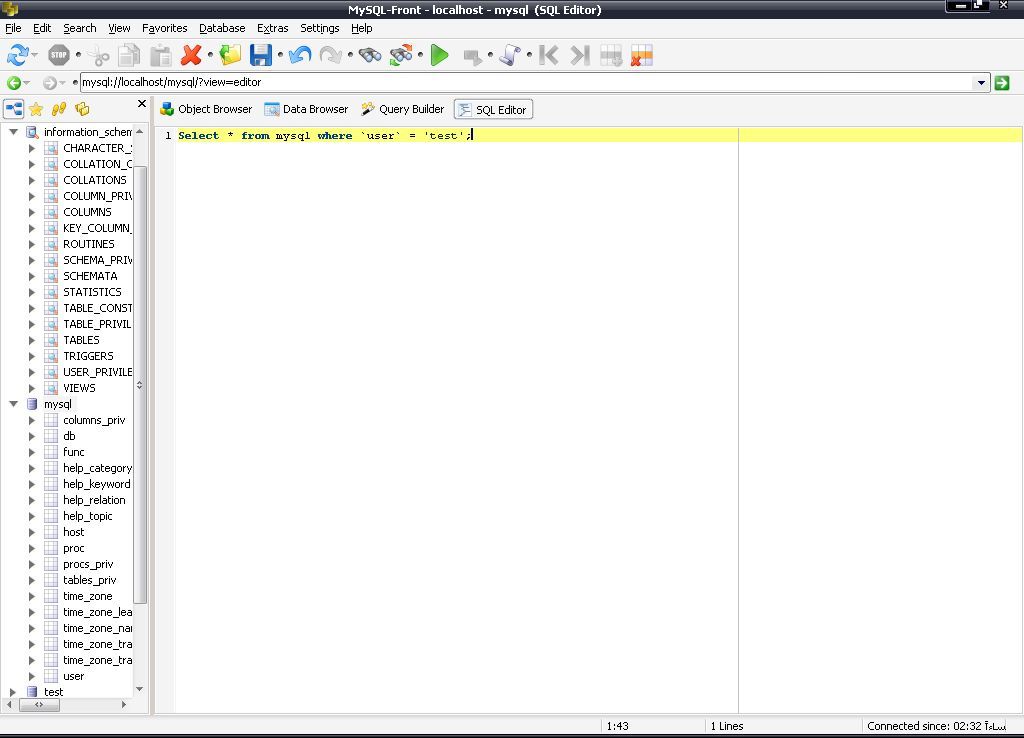Click the yellow folder icon in the sidebar toolbar
Screen dimensions: 1024x738
(82, 108)
